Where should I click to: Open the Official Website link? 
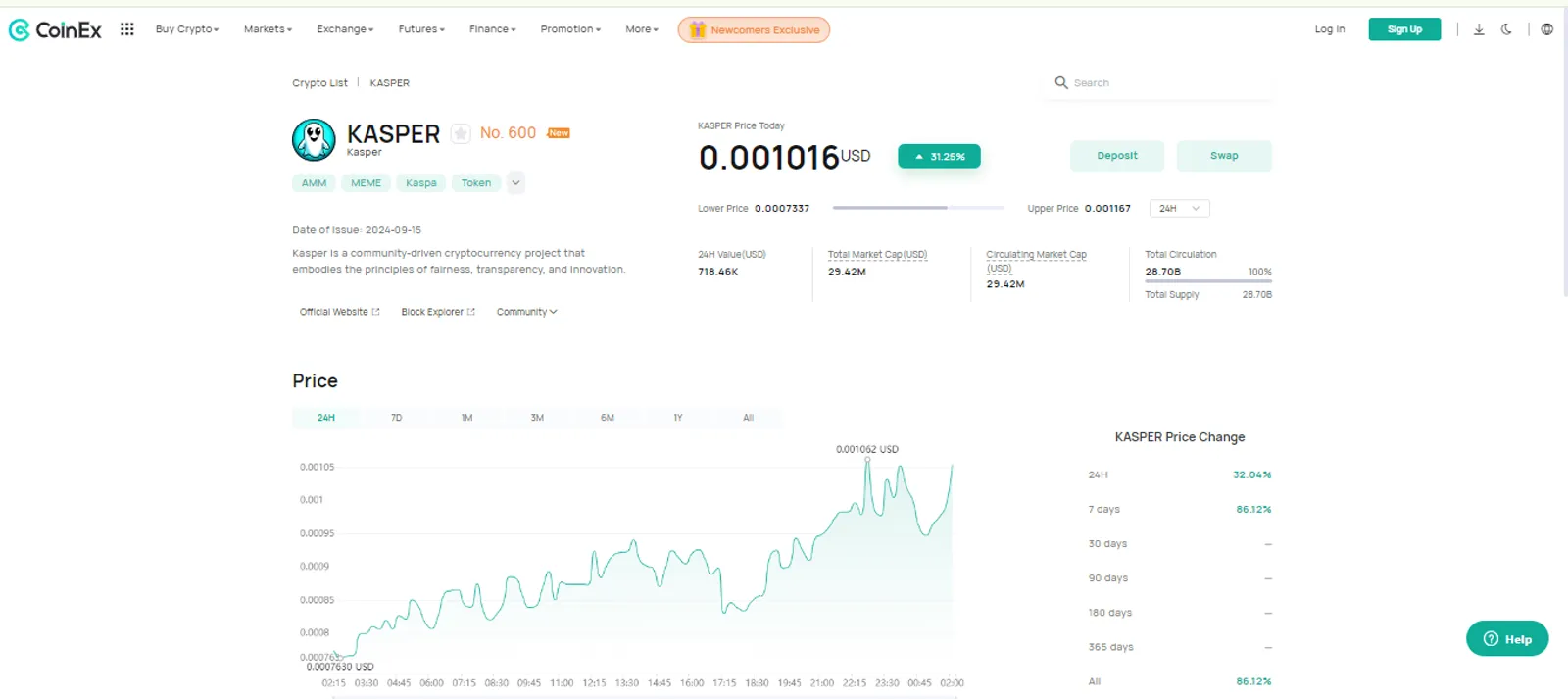340,312
